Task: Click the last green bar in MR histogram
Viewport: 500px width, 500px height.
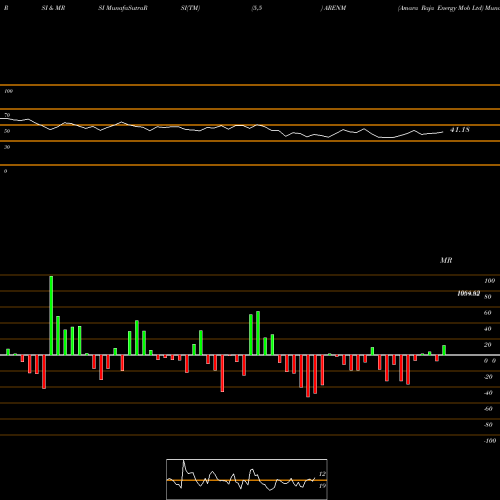Action: click(x=444, y=350)
